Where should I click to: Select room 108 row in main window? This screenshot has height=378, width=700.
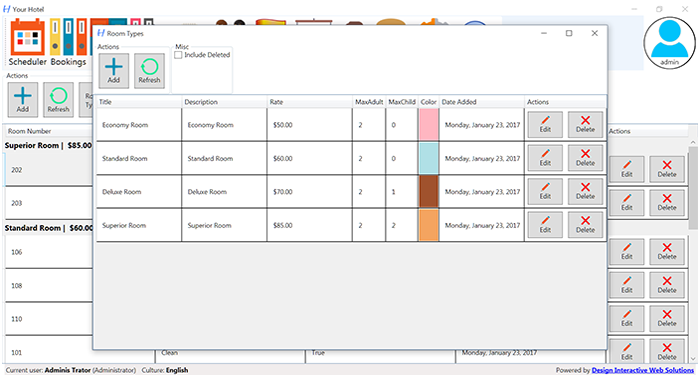49,285
